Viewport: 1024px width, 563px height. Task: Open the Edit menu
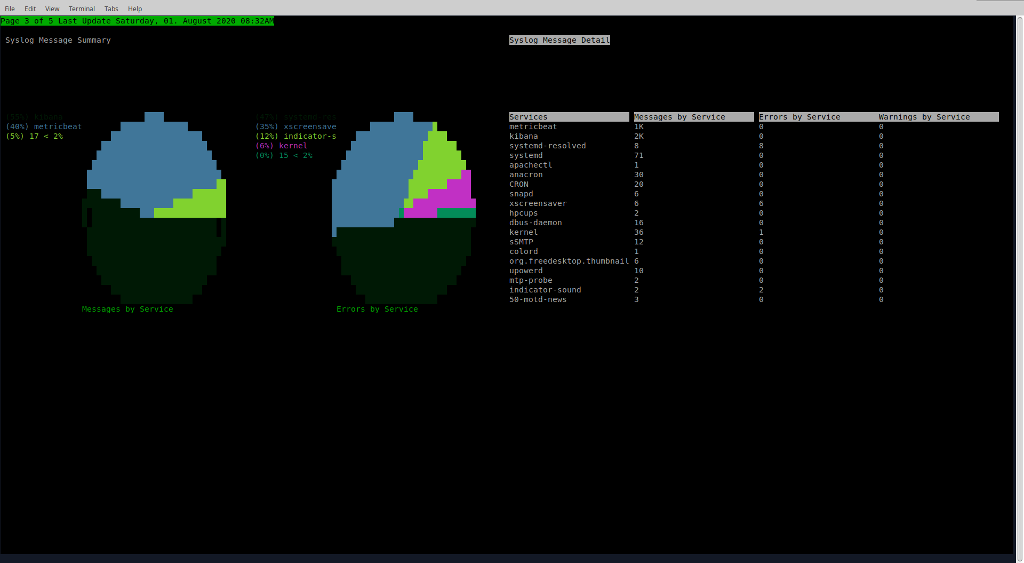[x=30, y=8]
